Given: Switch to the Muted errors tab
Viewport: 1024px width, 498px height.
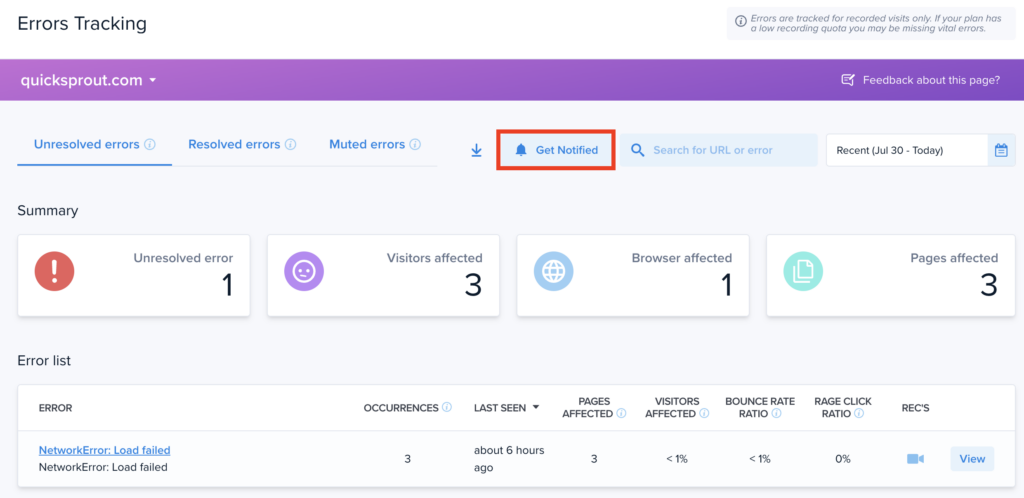Looking at the screenshot, I should point(374,144).
